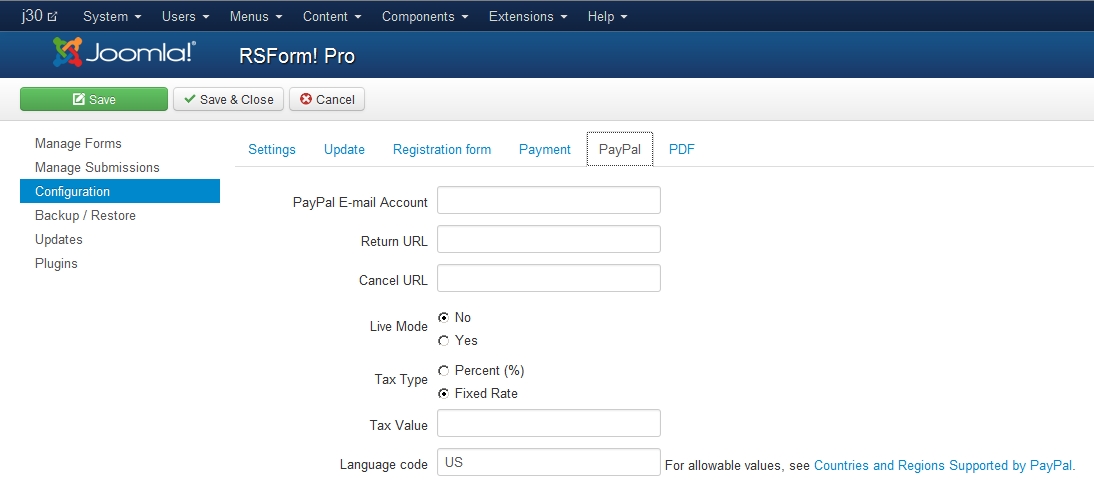Select Fixed Rate tax type

pos(443,393)
